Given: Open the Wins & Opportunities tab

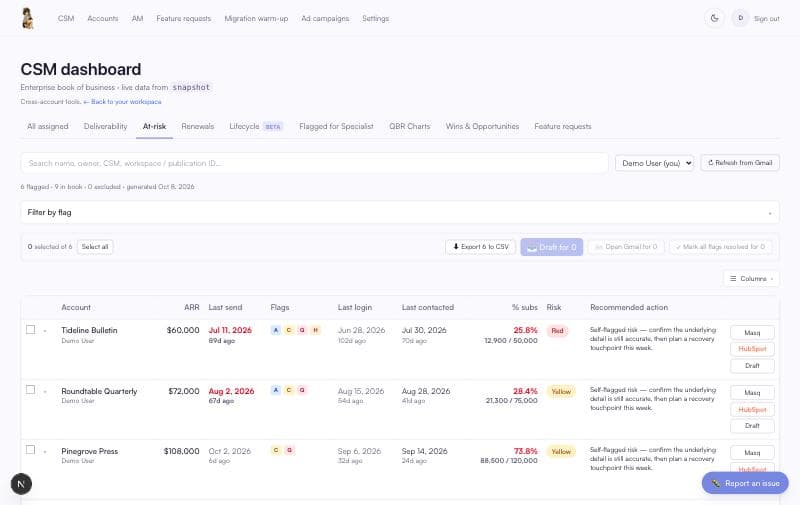Looking at the screenshot, I should 482,127.
